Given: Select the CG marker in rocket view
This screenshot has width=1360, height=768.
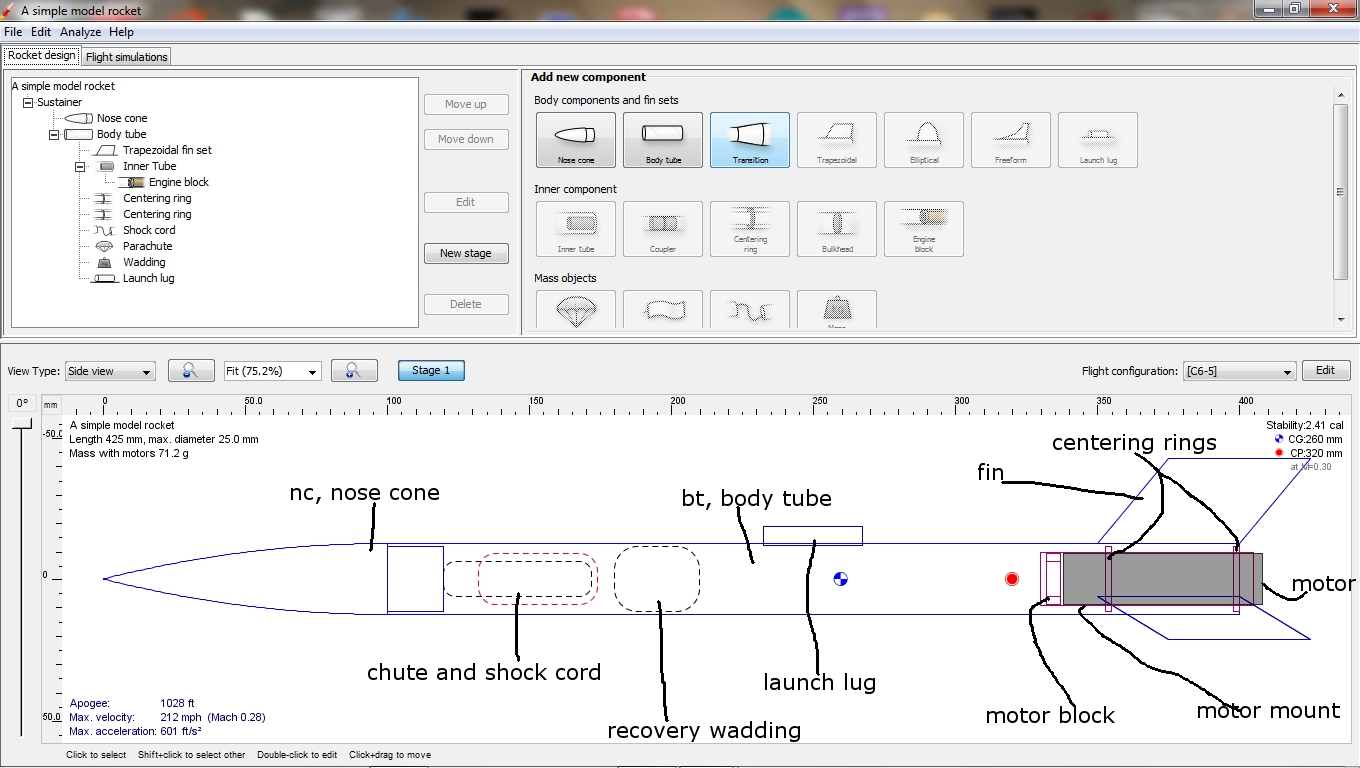Looking at the screenshot, I should 840,578.
